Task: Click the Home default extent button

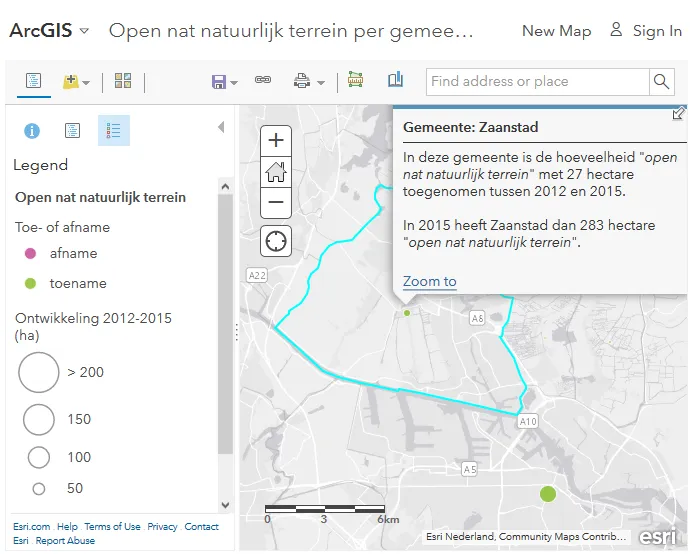Action: coord(276,172)
